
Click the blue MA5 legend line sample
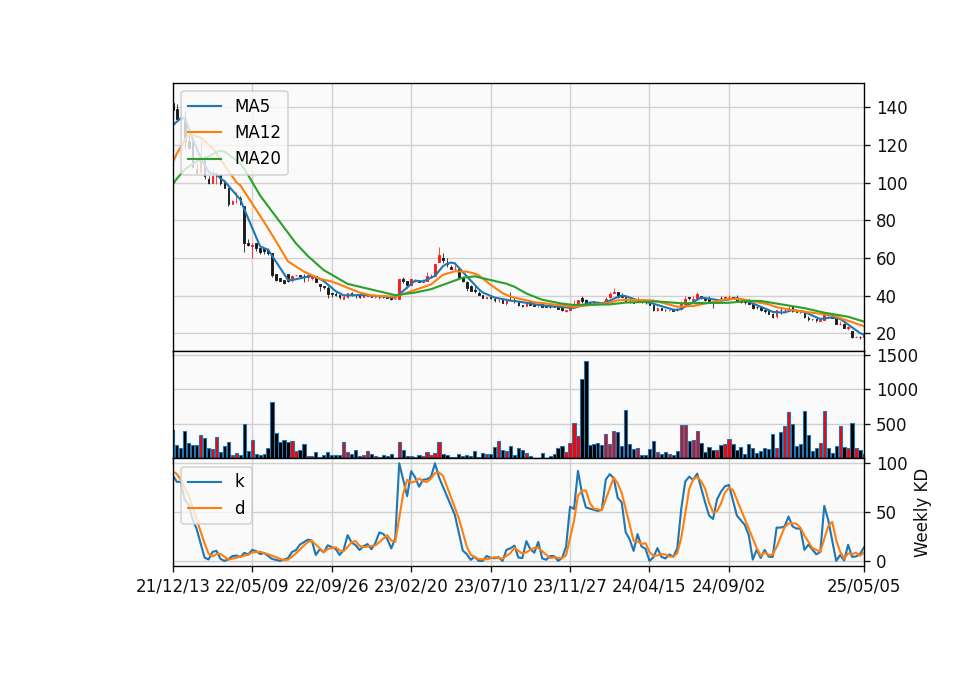click(x=204, y=107)
